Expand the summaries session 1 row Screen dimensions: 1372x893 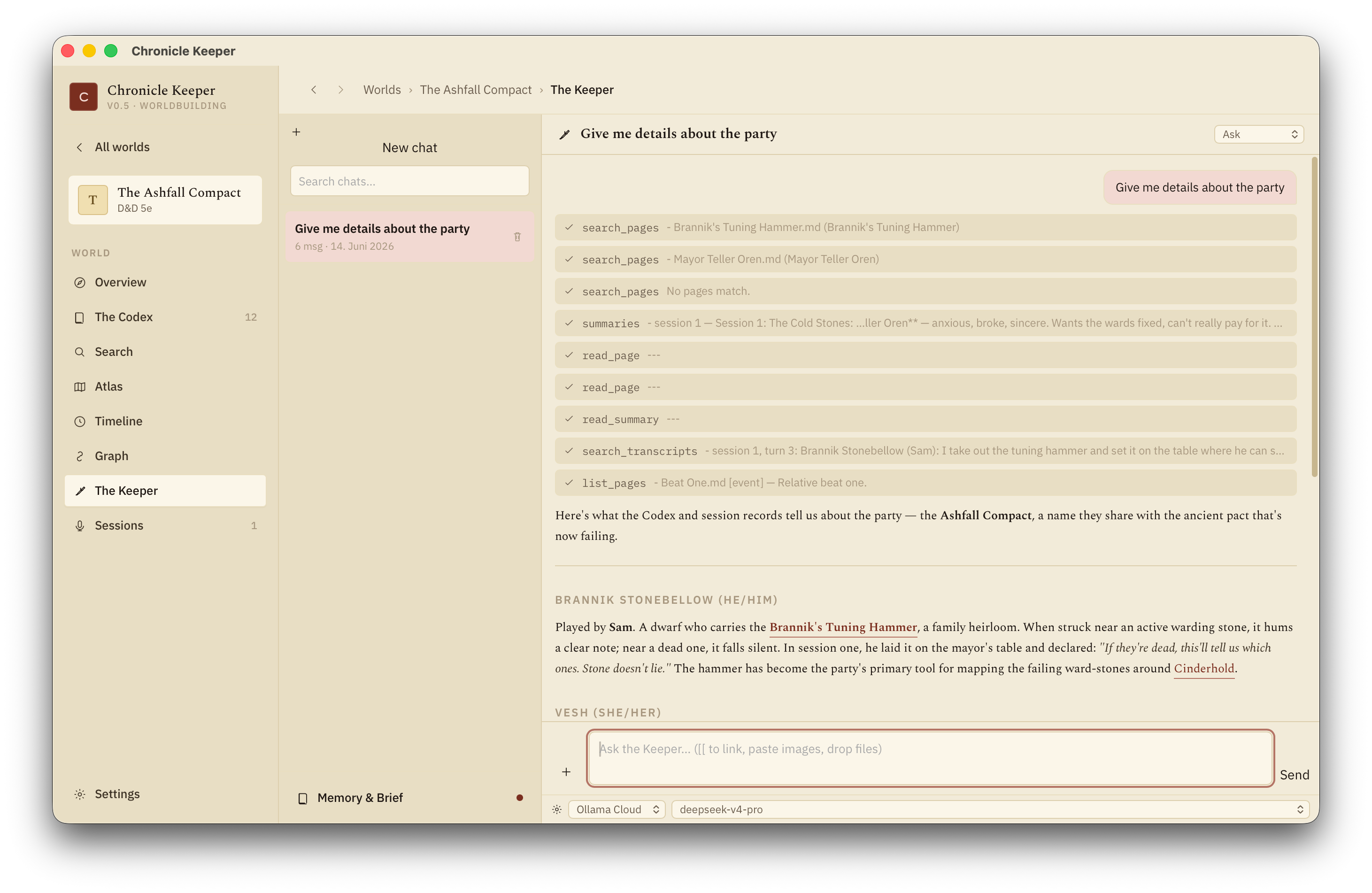[x=925, y=323]
